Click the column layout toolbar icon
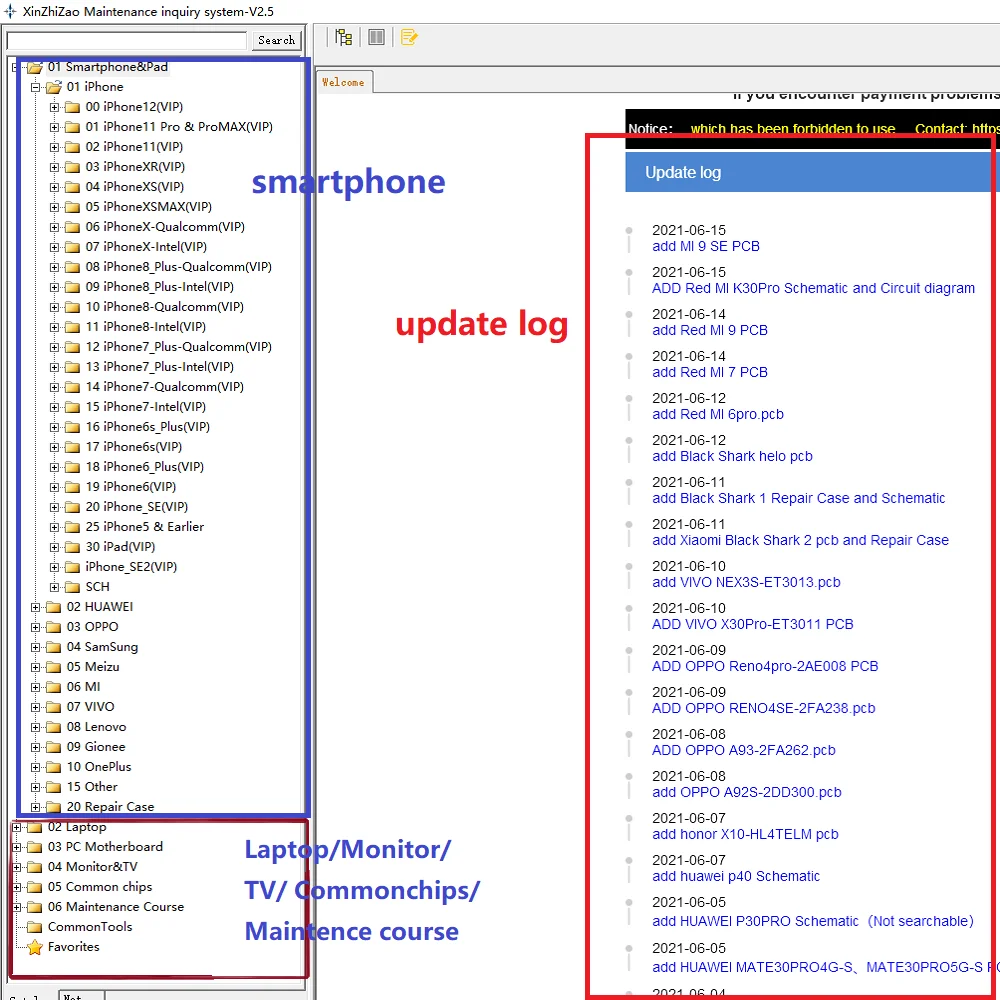 pyautogui.click(x=376, y=37)
